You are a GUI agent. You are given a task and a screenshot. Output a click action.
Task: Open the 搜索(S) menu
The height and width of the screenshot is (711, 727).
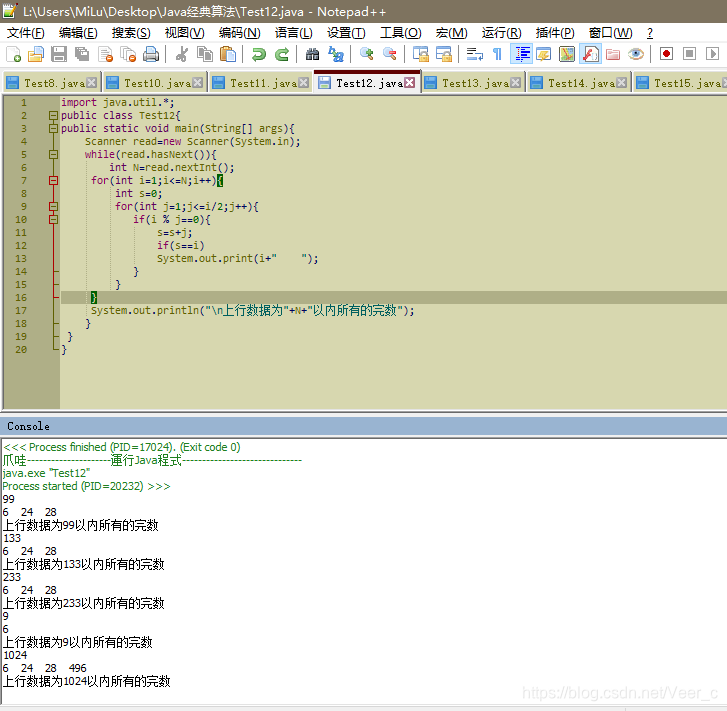click(x=131, y=33)
